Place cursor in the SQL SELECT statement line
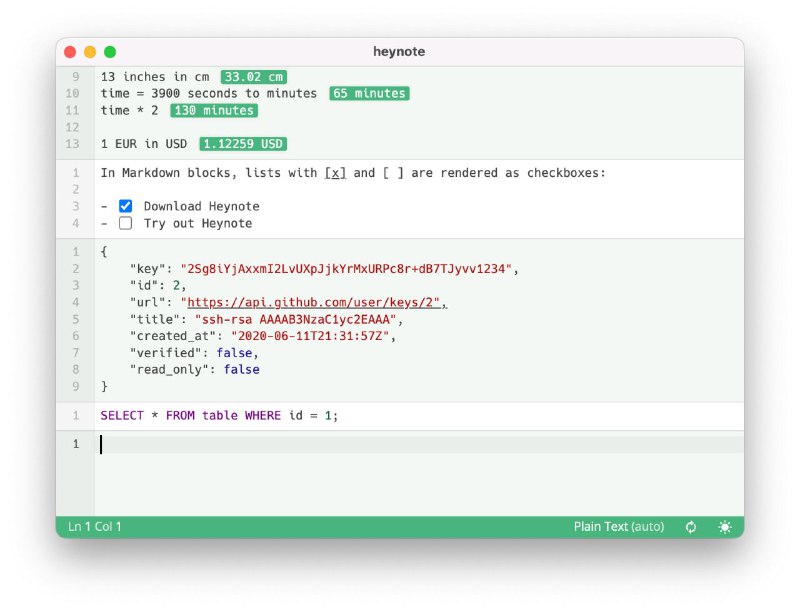The width and height of the screenshot is (800, 612). click(x=220, y=415)
